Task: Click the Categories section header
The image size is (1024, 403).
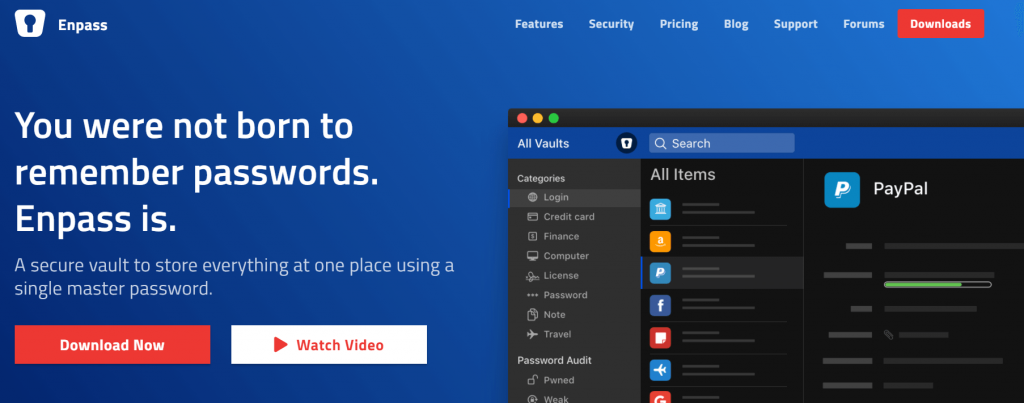Action: coord(541,178)
